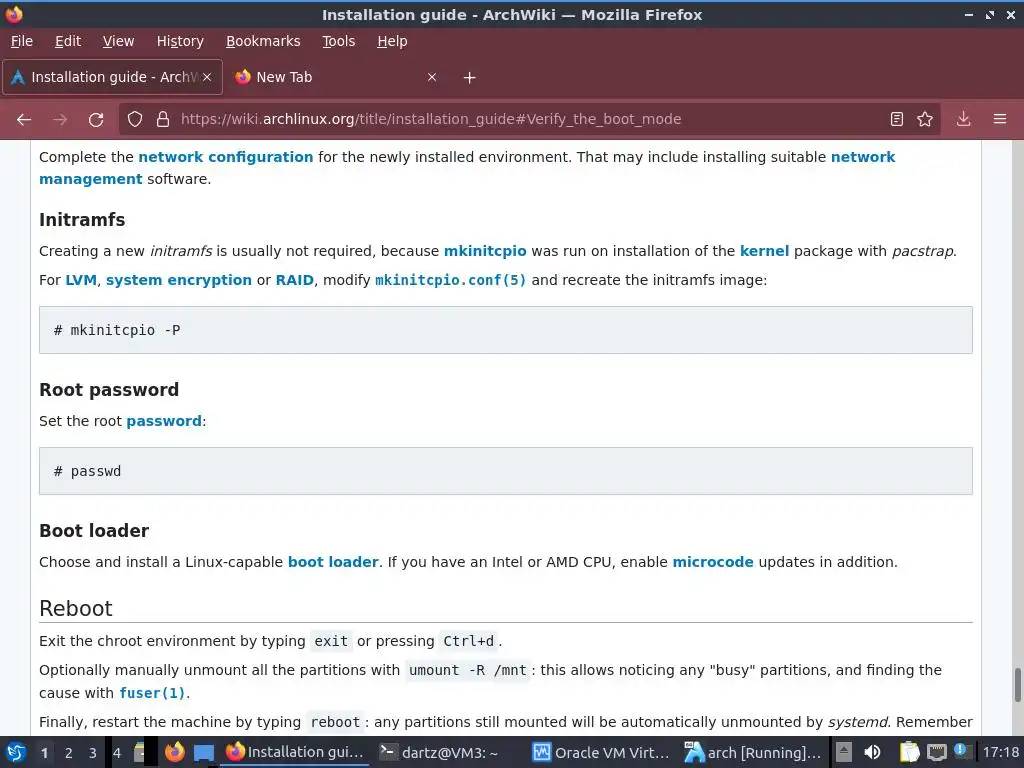Screen dimensions: 1024x768
Task: Click the inline 'reboot' code text
Action: pyautogui.click(x=335, y=722)
